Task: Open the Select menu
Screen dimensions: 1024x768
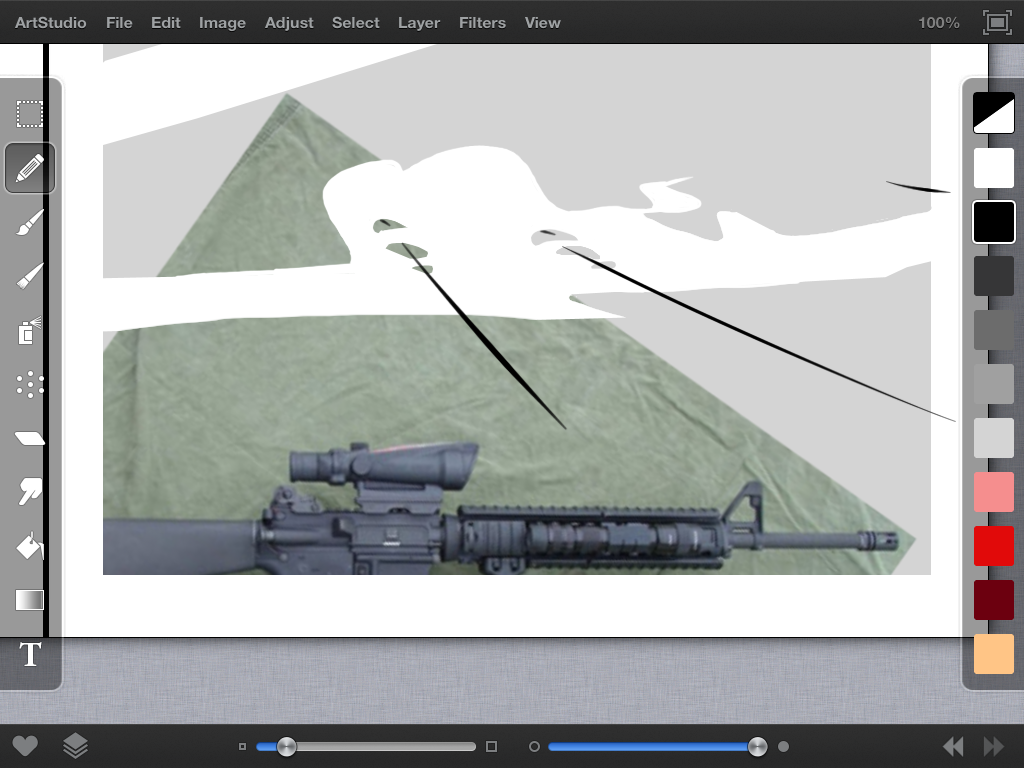Action: [x=355, y=23]
